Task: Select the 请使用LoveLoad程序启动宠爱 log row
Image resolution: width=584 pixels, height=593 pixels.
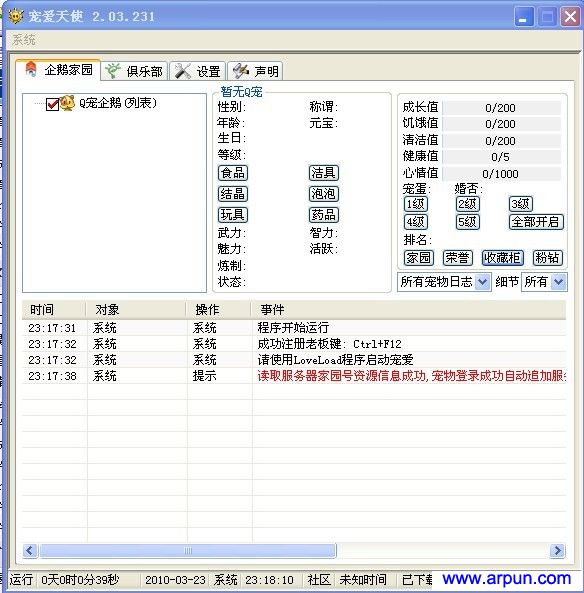Action: 294,360
